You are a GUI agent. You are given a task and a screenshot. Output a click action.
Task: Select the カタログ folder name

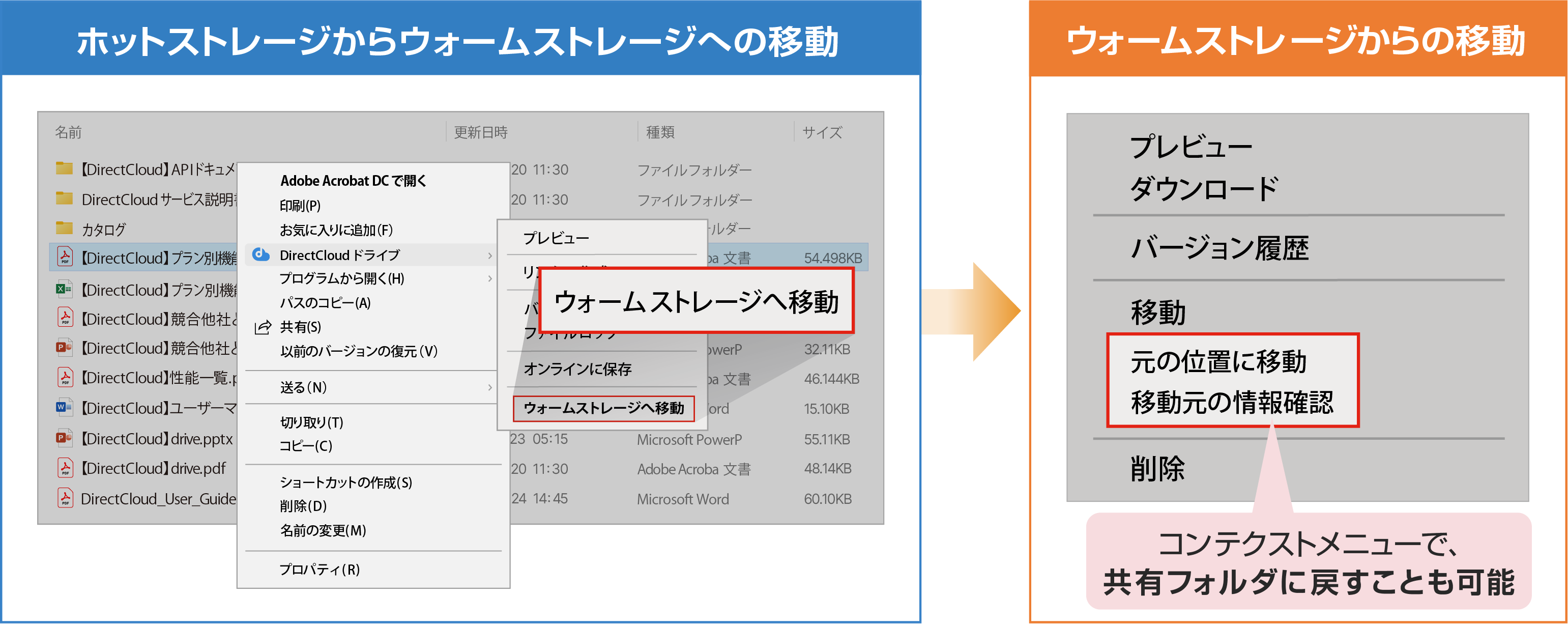tap(103, 230)
